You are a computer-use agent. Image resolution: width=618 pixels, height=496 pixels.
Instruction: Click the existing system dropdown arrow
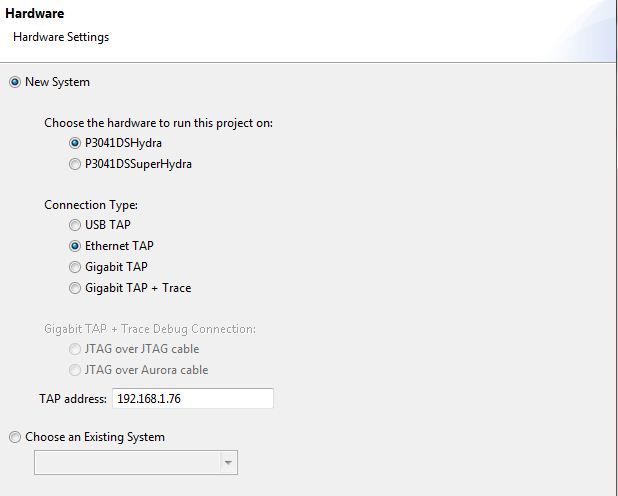229,463
